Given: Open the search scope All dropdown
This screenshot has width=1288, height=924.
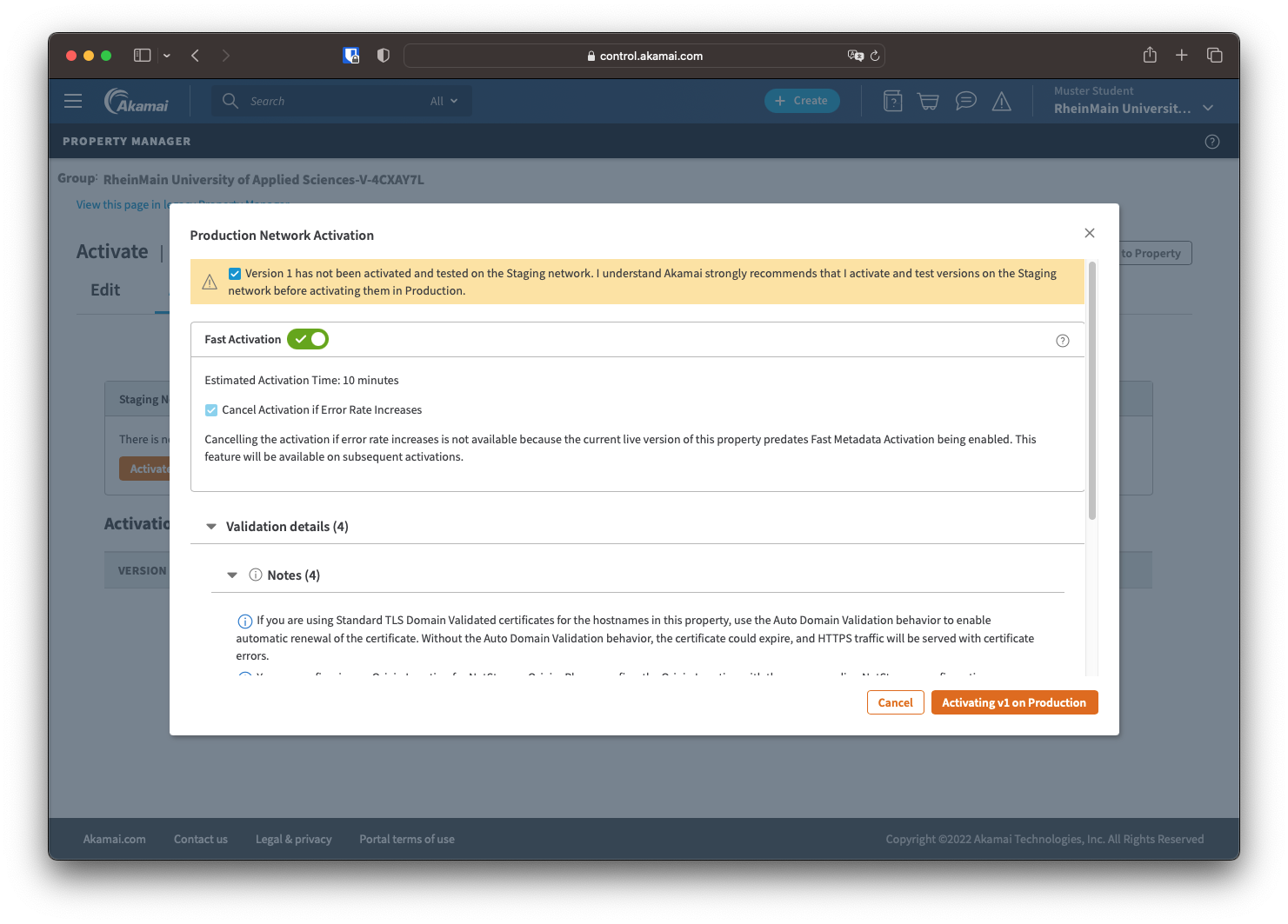Looking at the screenshot, I should click(444, 101).
